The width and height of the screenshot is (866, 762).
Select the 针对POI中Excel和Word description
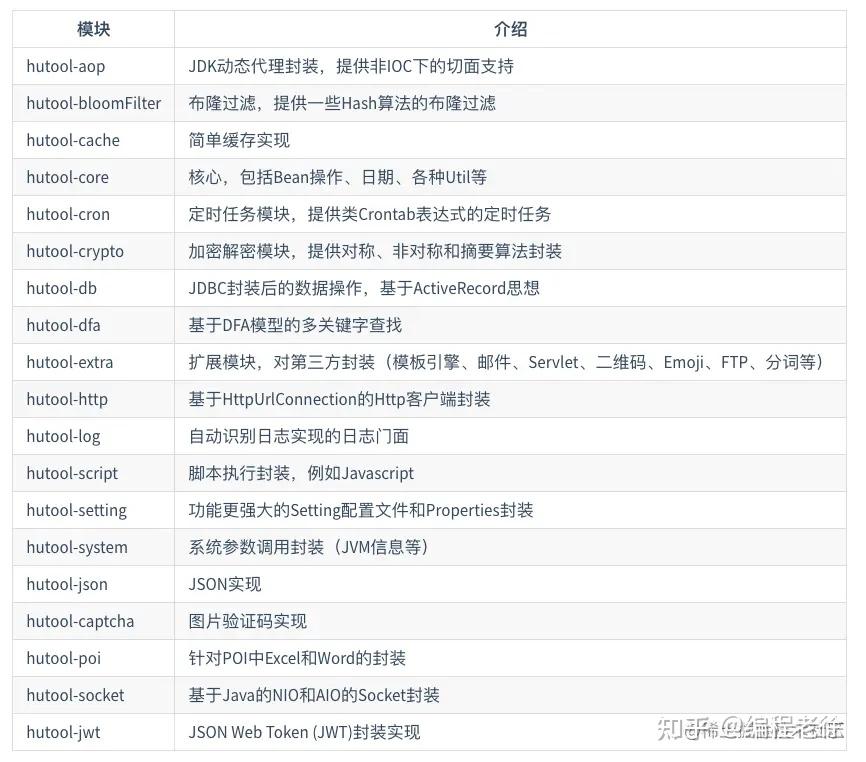[x=297, y=658]
